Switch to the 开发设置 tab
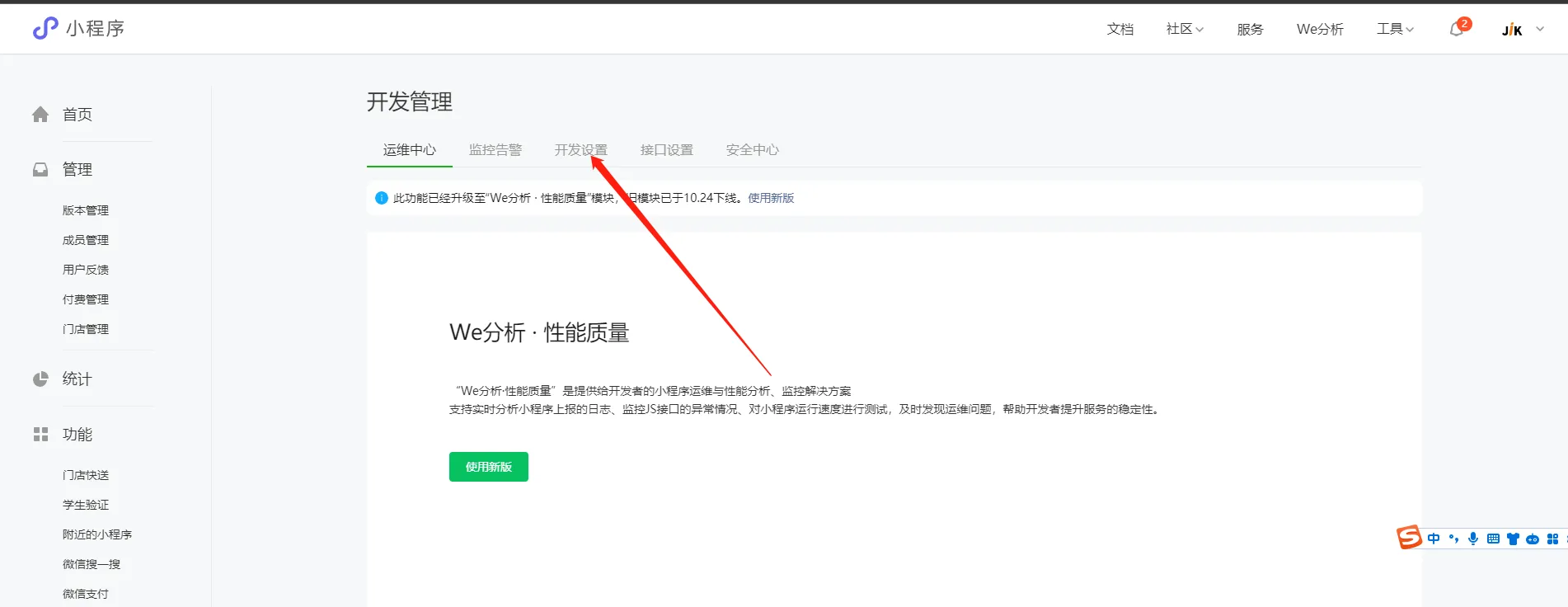 (x=581, y=149)
